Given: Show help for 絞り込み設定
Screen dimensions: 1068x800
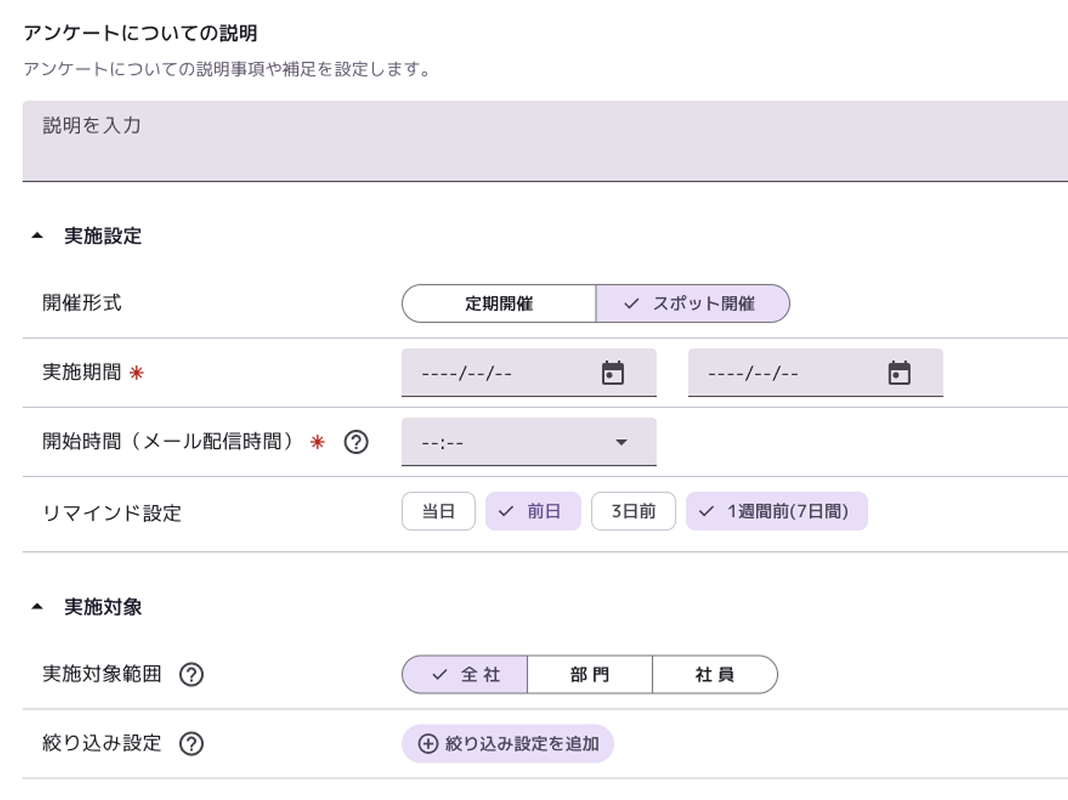Looking at the screenshot, I should pos(191,743).
